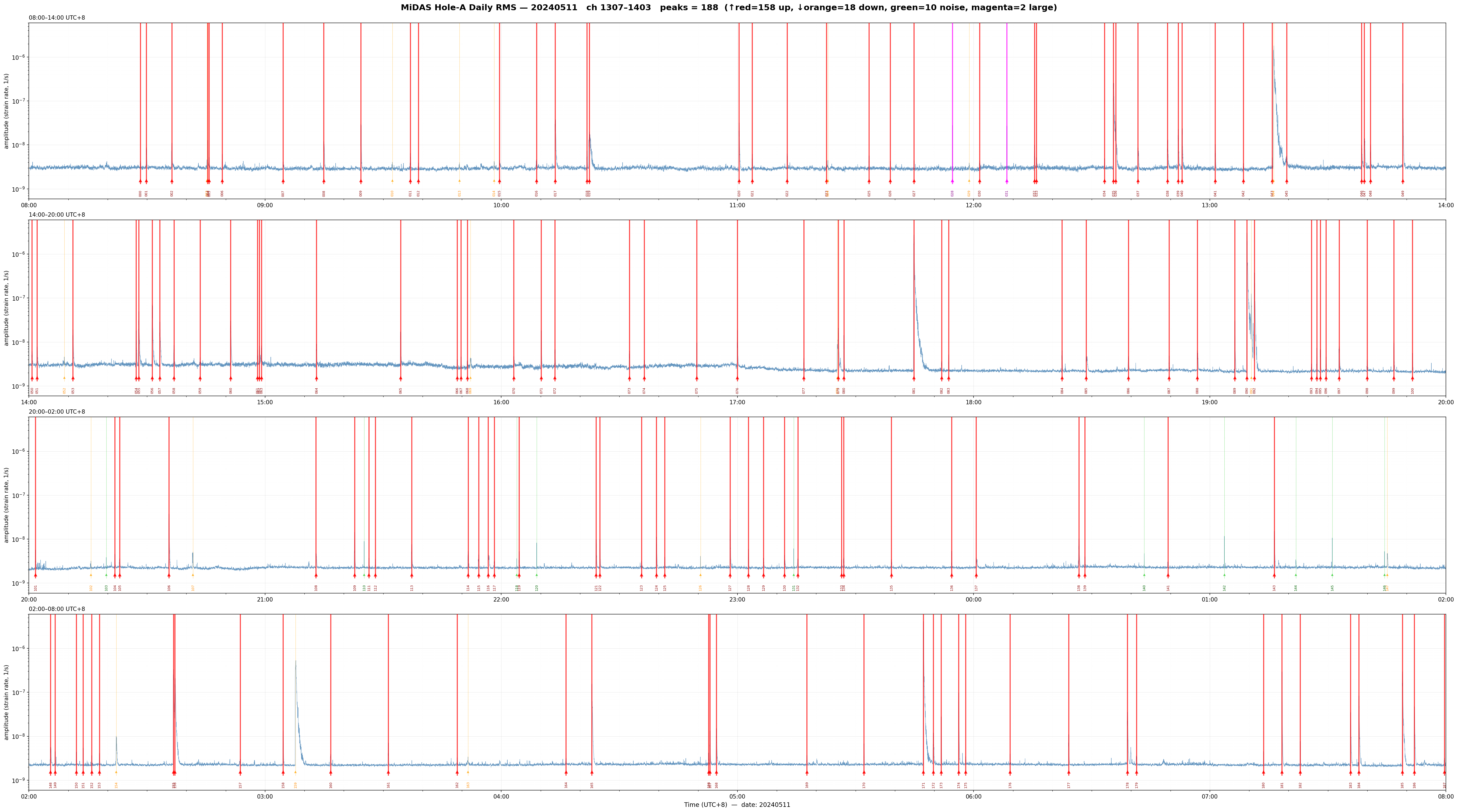The image size is (1458, 812).
Task: Select the red peak label 008
Action: click(324, 194)
